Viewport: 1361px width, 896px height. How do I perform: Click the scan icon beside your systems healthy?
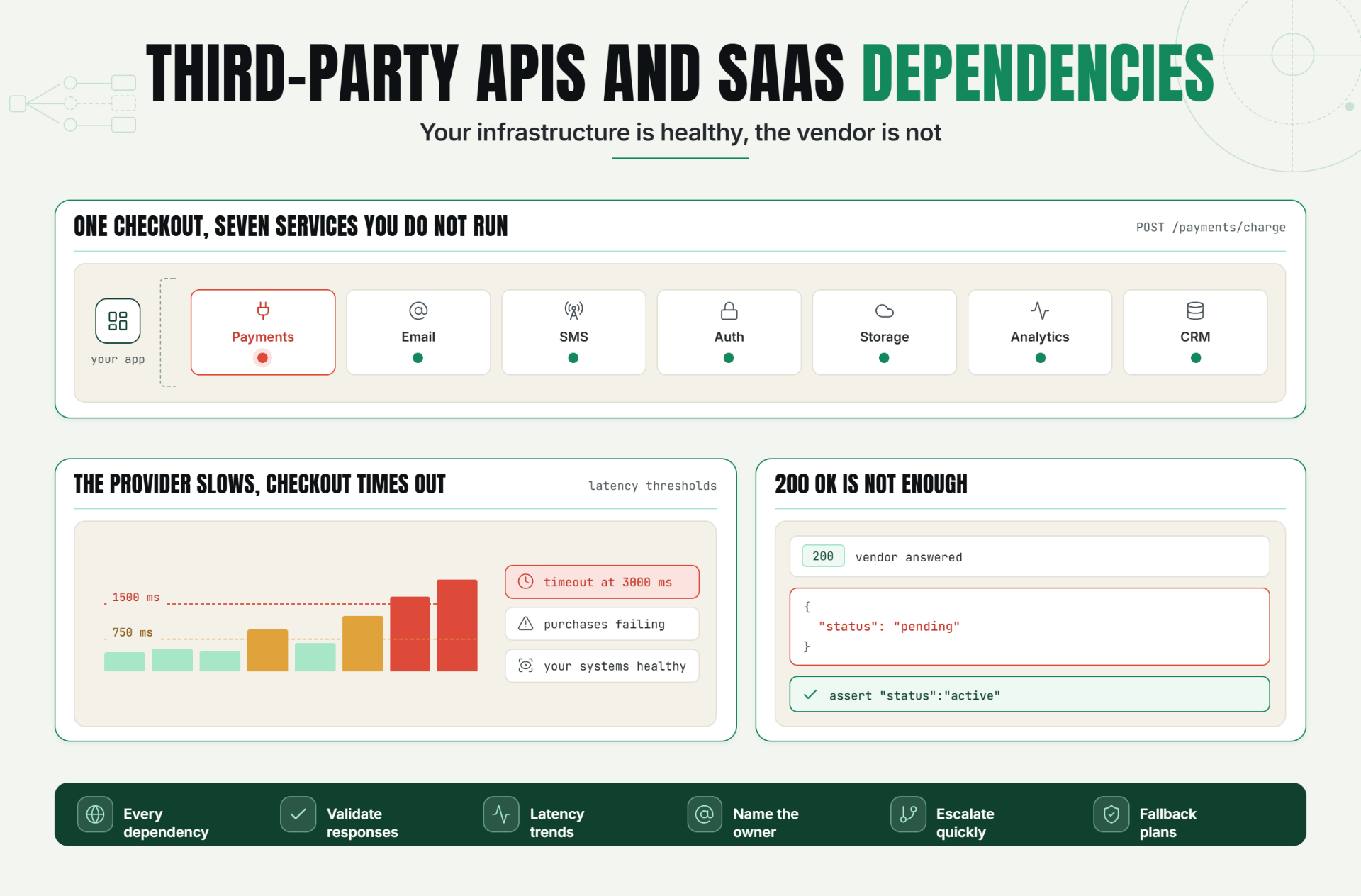pos(525,666)
